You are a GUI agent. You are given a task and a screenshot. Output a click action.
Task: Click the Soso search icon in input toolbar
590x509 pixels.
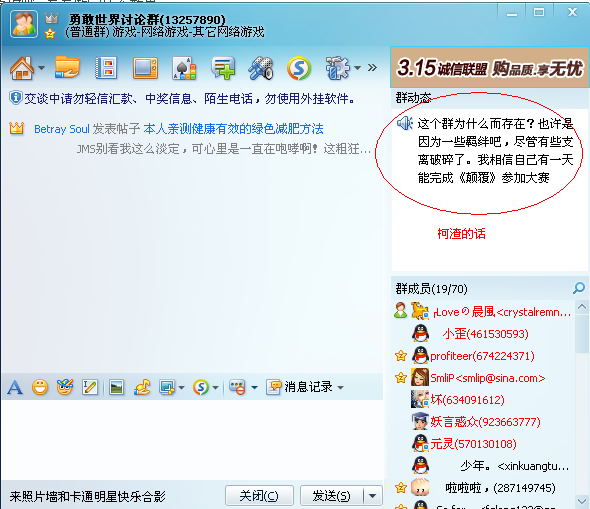[201, 387]
